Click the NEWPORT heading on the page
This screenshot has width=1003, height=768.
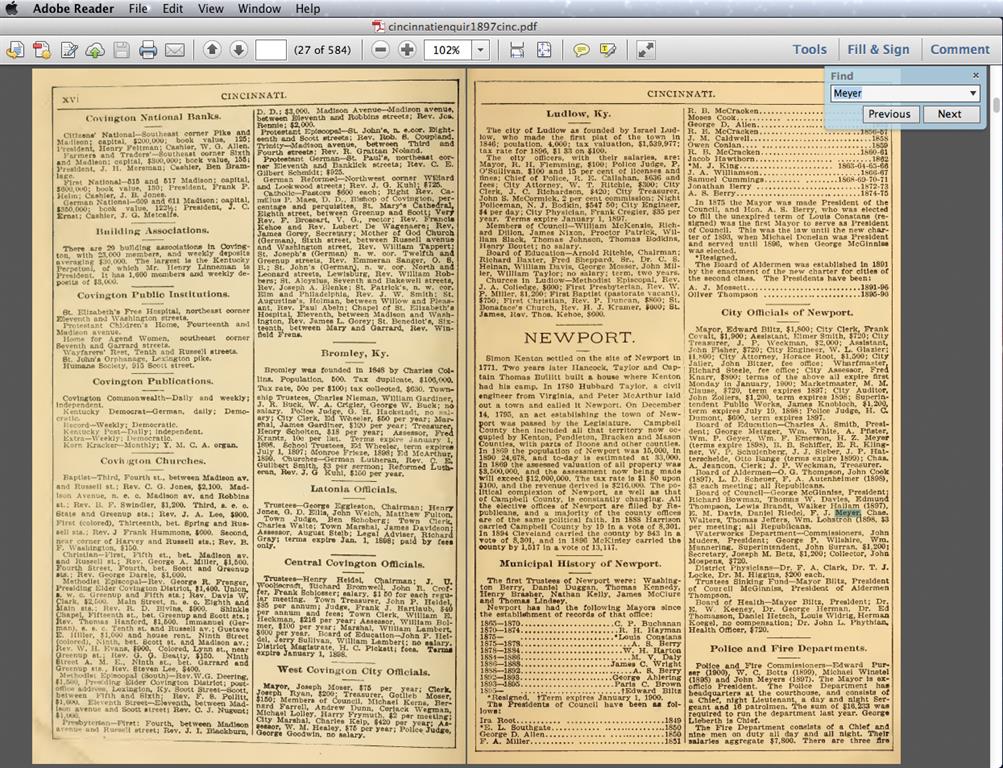point(579,338)
